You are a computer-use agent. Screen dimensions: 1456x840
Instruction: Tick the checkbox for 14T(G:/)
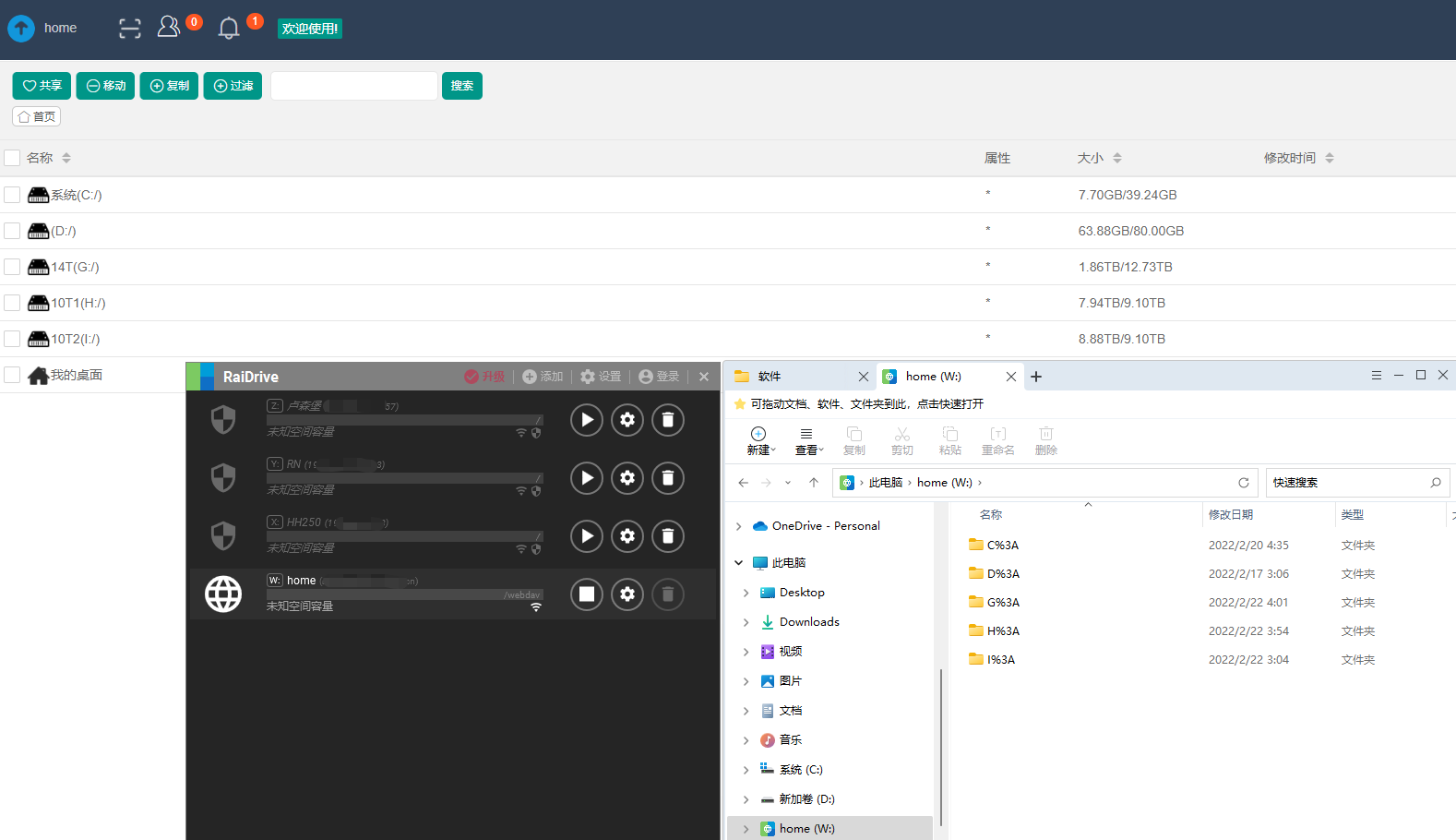pos(12,267)
